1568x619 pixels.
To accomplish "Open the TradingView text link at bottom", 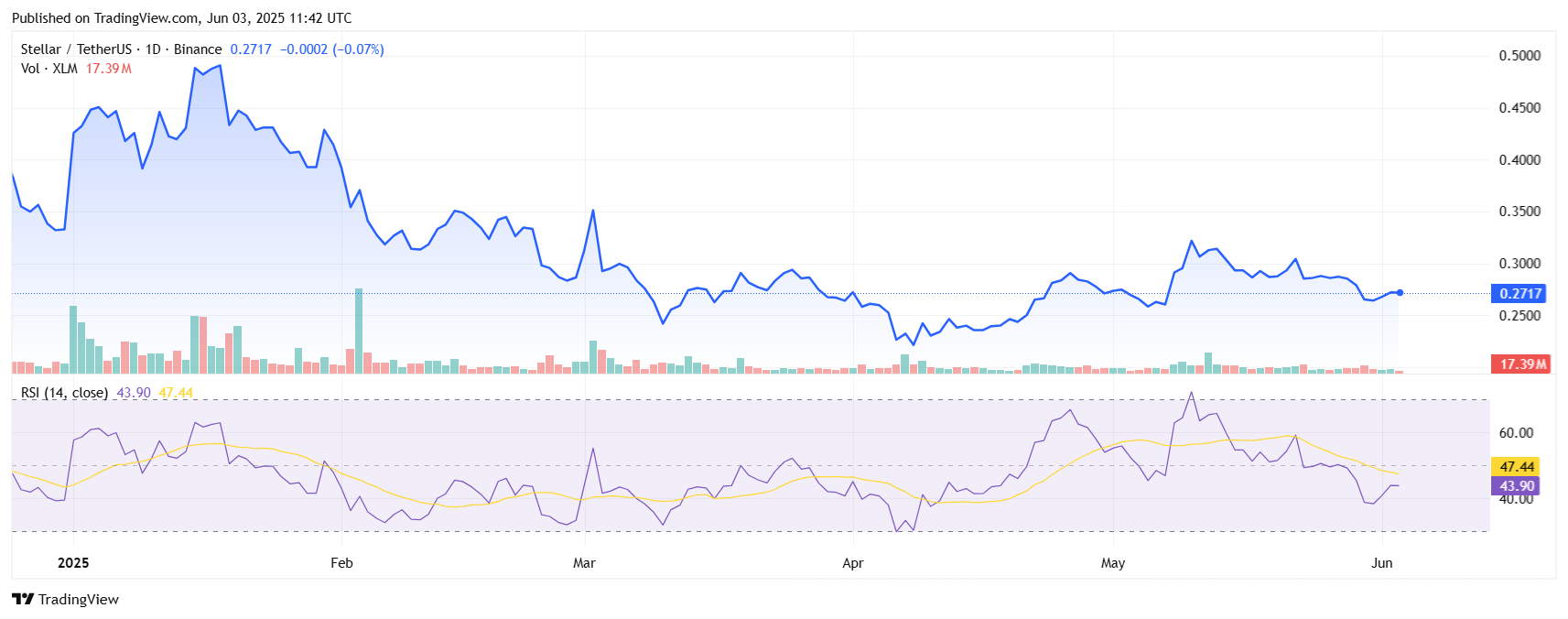I will coord(79,599).
